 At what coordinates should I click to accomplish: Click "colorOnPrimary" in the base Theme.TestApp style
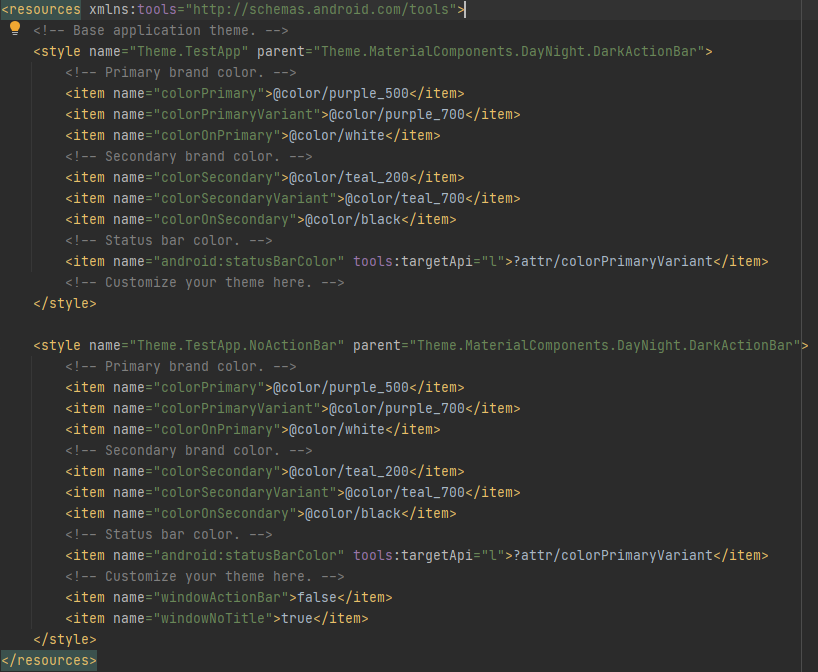point(217,136)
